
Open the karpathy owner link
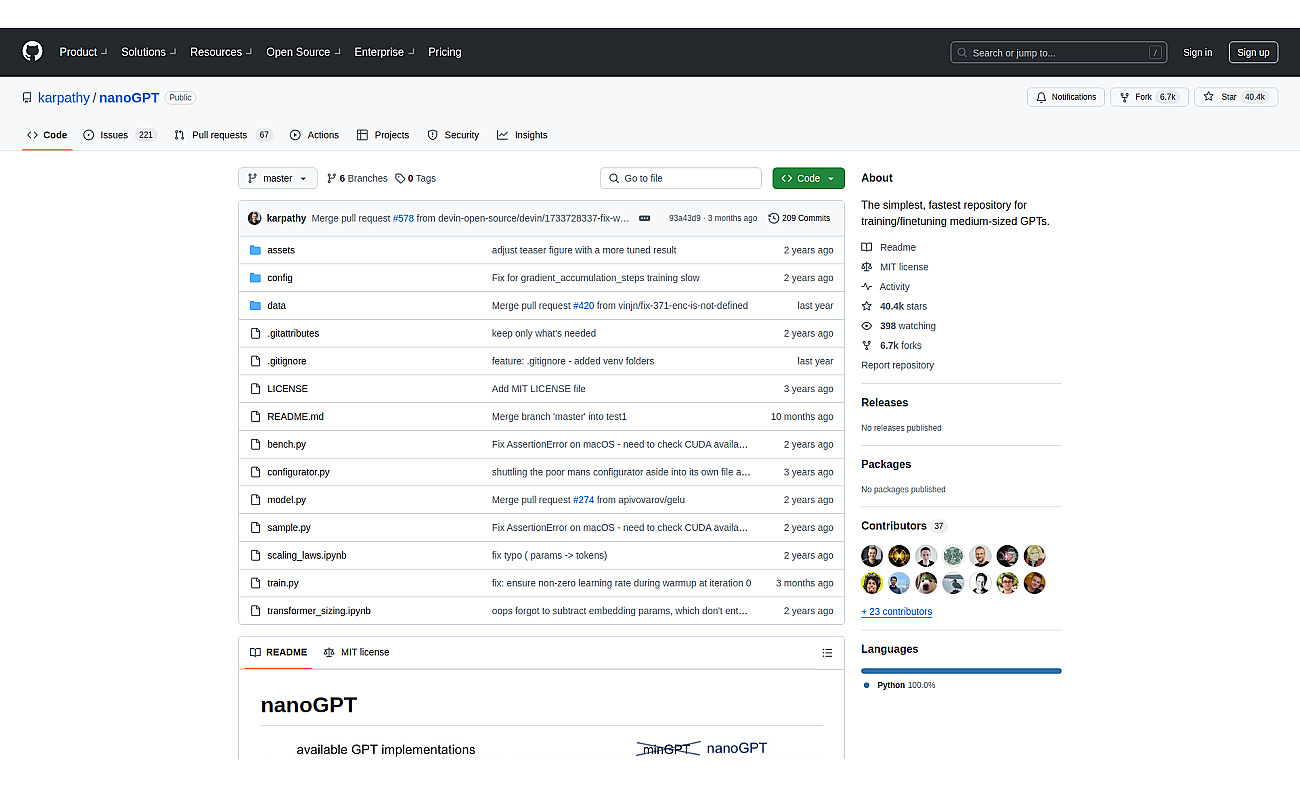[x=64, y=98]
